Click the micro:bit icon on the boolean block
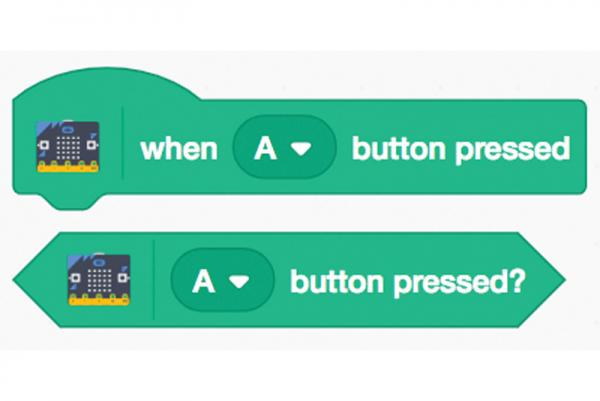 [99, 280]
